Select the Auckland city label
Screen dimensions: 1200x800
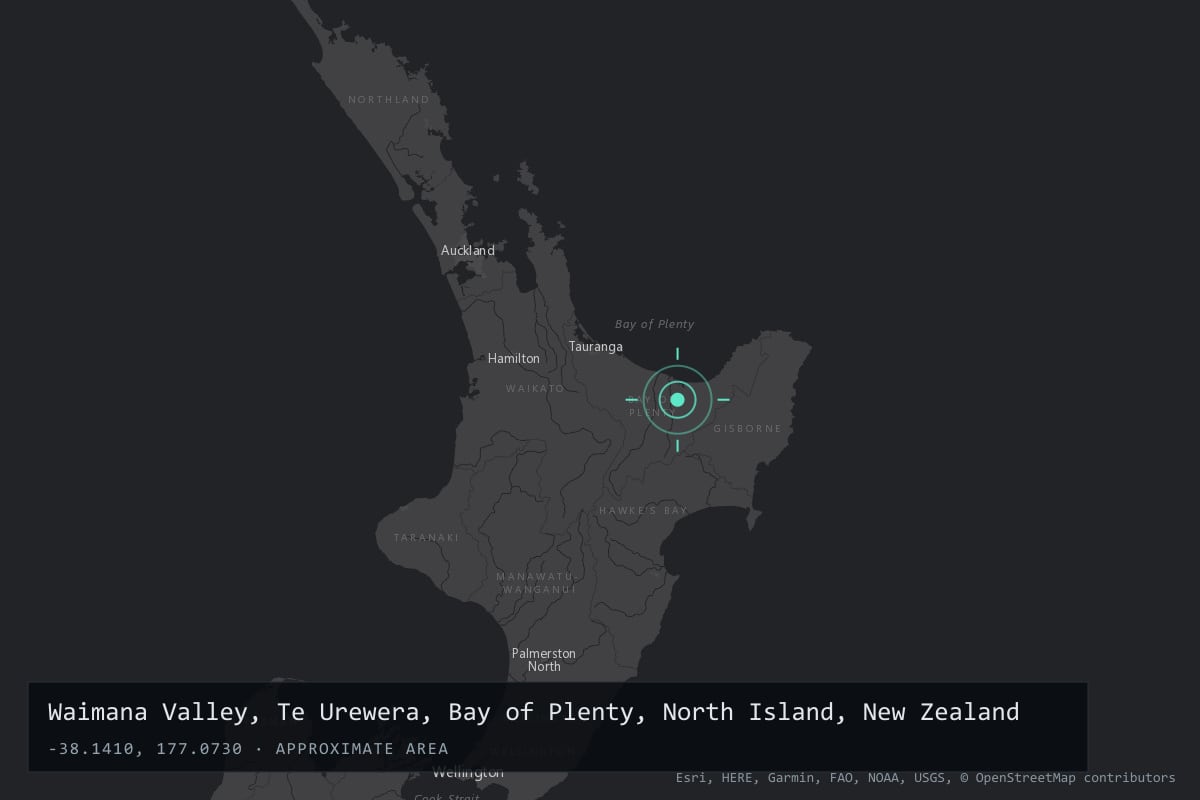(x=468, y=250)
